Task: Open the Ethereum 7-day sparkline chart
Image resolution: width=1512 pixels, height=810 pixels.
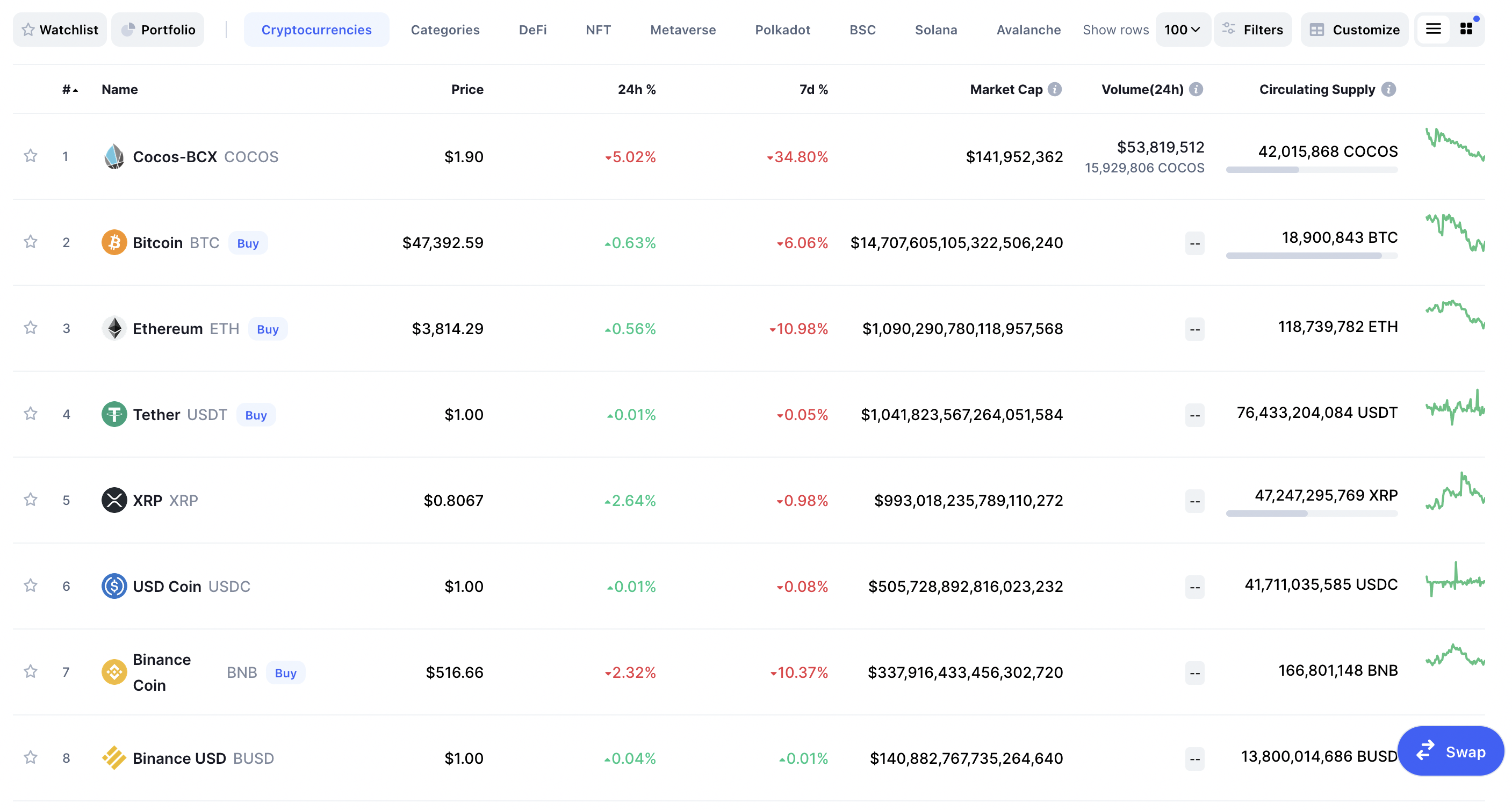Action: 1455,315
